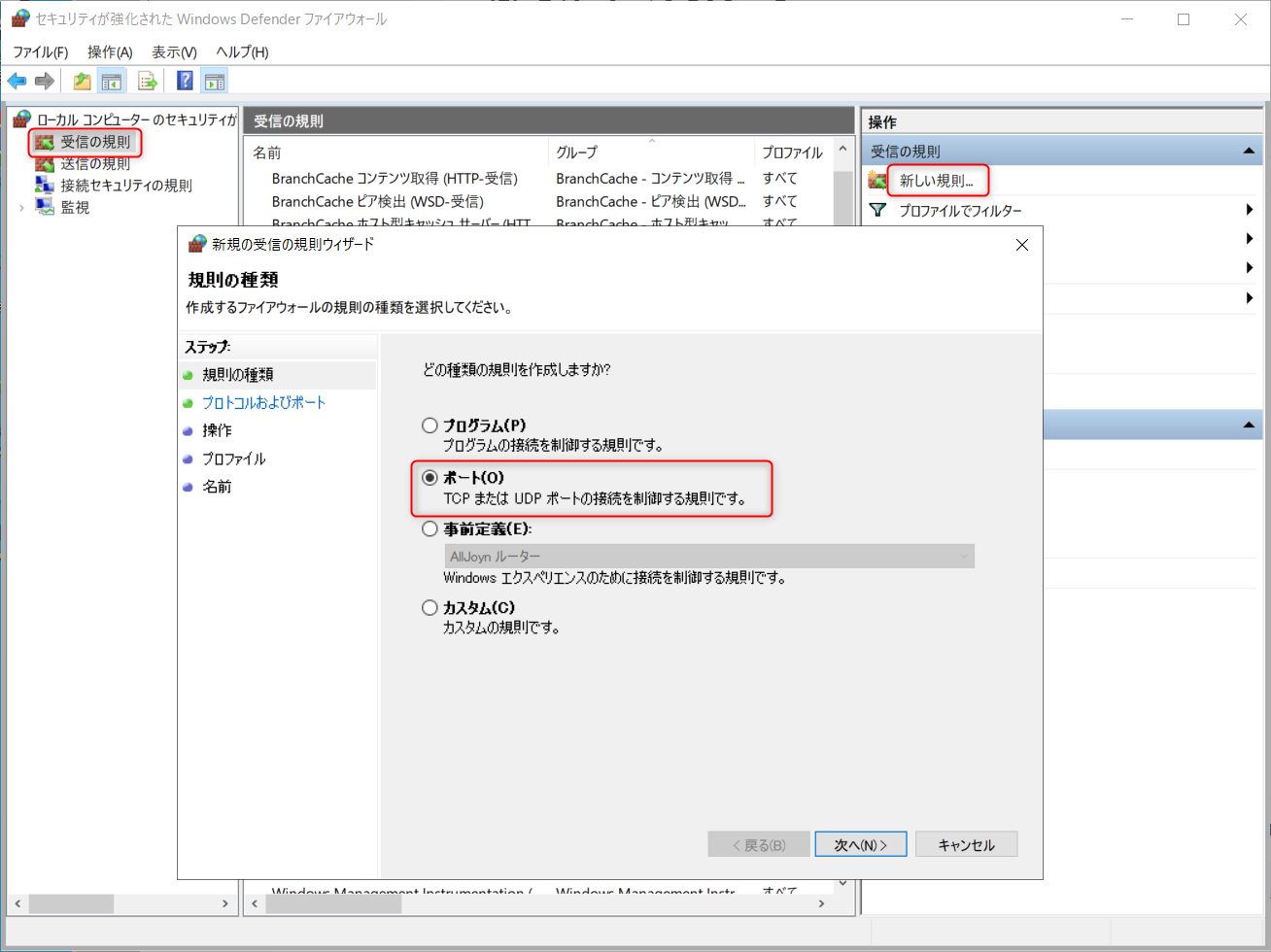The width and height of the screenshot is (1271, 952).
Task: Click the rule list horizontal scrollbar left arrow
Action: click(x=255, y=903)
